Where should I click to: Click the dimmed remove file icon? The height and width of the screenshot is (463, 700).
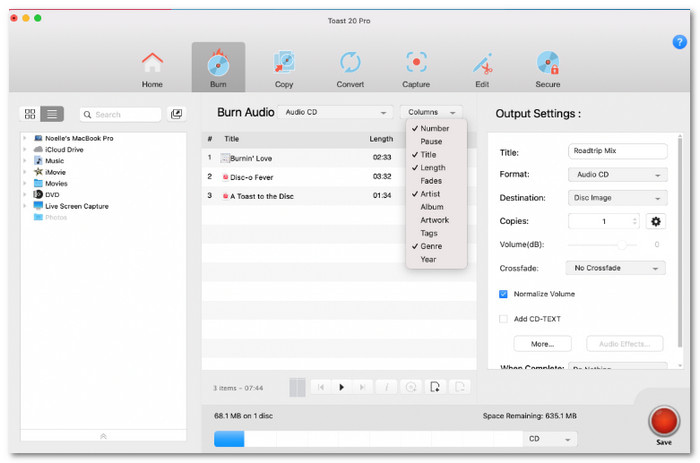point(459,387)
